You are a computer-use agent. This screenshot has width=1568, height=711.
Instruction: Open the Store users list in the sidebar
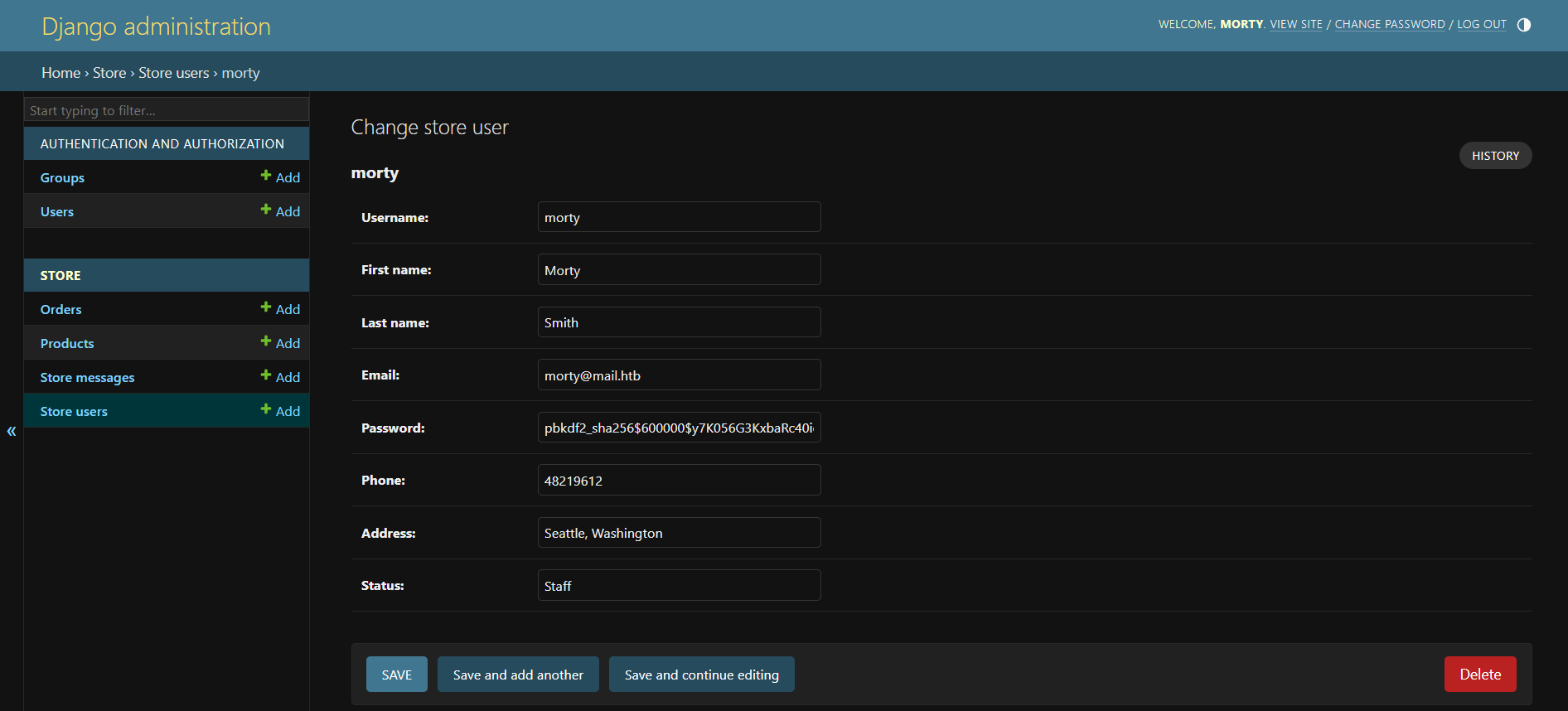[x=74, y=411]
